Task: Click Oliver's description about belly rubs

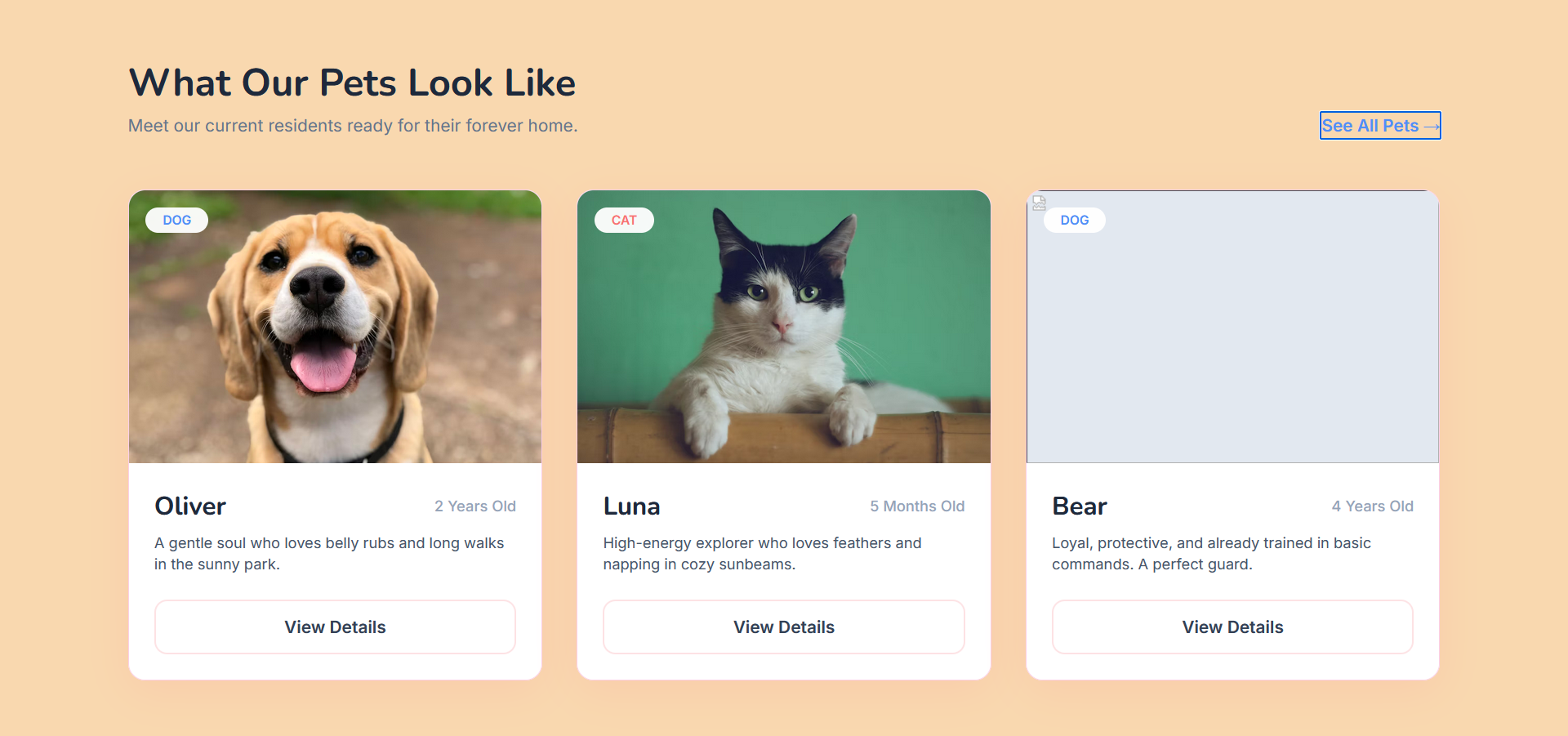Action: coord(329,553)
